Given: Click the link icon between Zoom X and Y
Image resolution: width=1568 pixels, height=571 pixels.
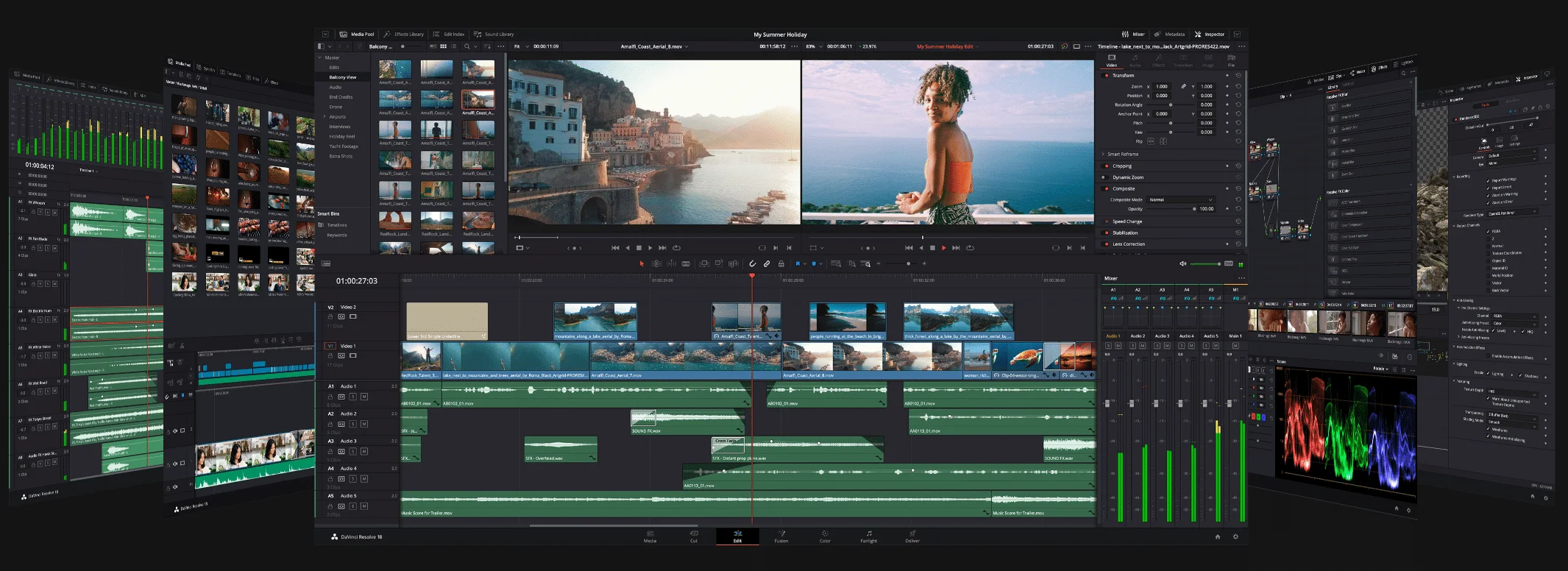Looking at the screenshot, I should [x=1184, y=86].
